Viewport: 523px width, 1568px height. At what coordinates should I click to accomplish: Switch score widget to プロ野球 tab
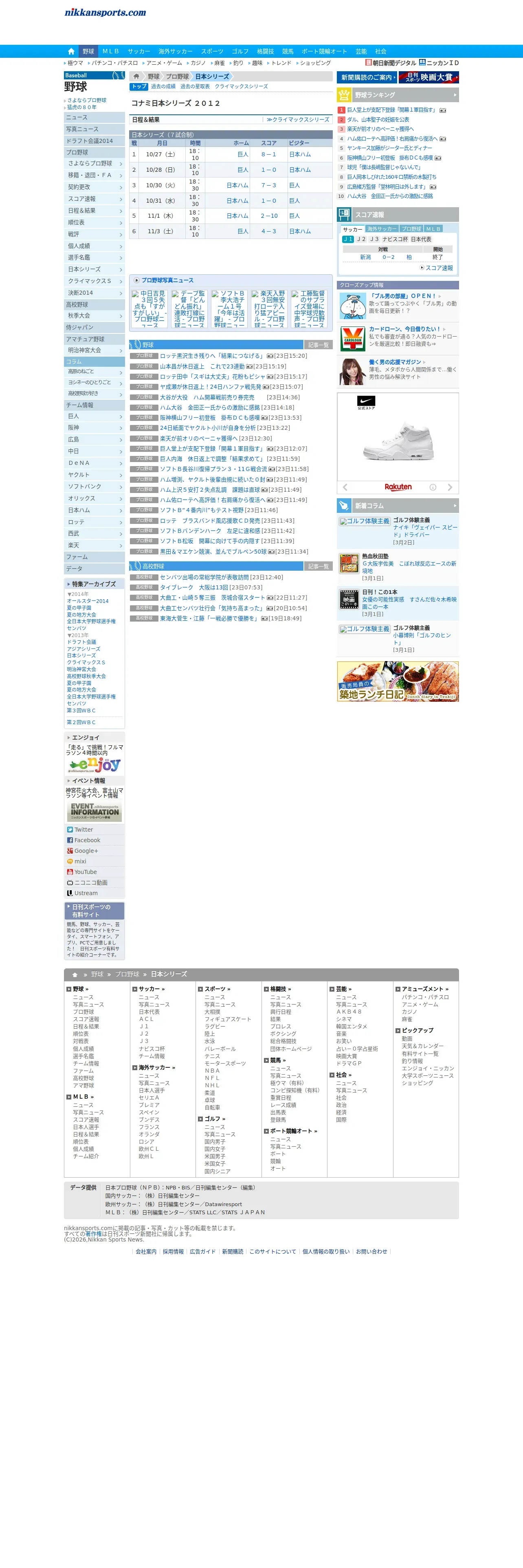point(411,229)
